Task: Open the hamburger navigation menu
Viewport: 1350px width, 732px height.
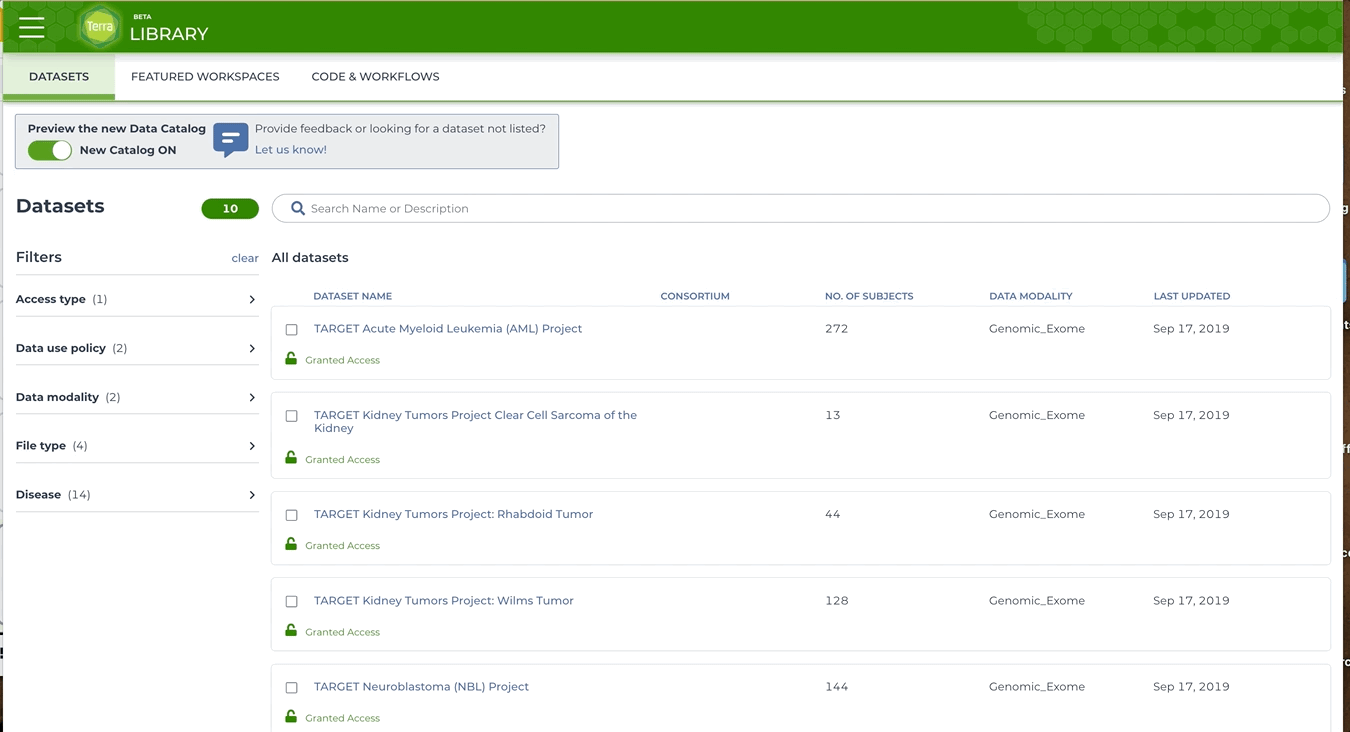Action: [32, 27]
